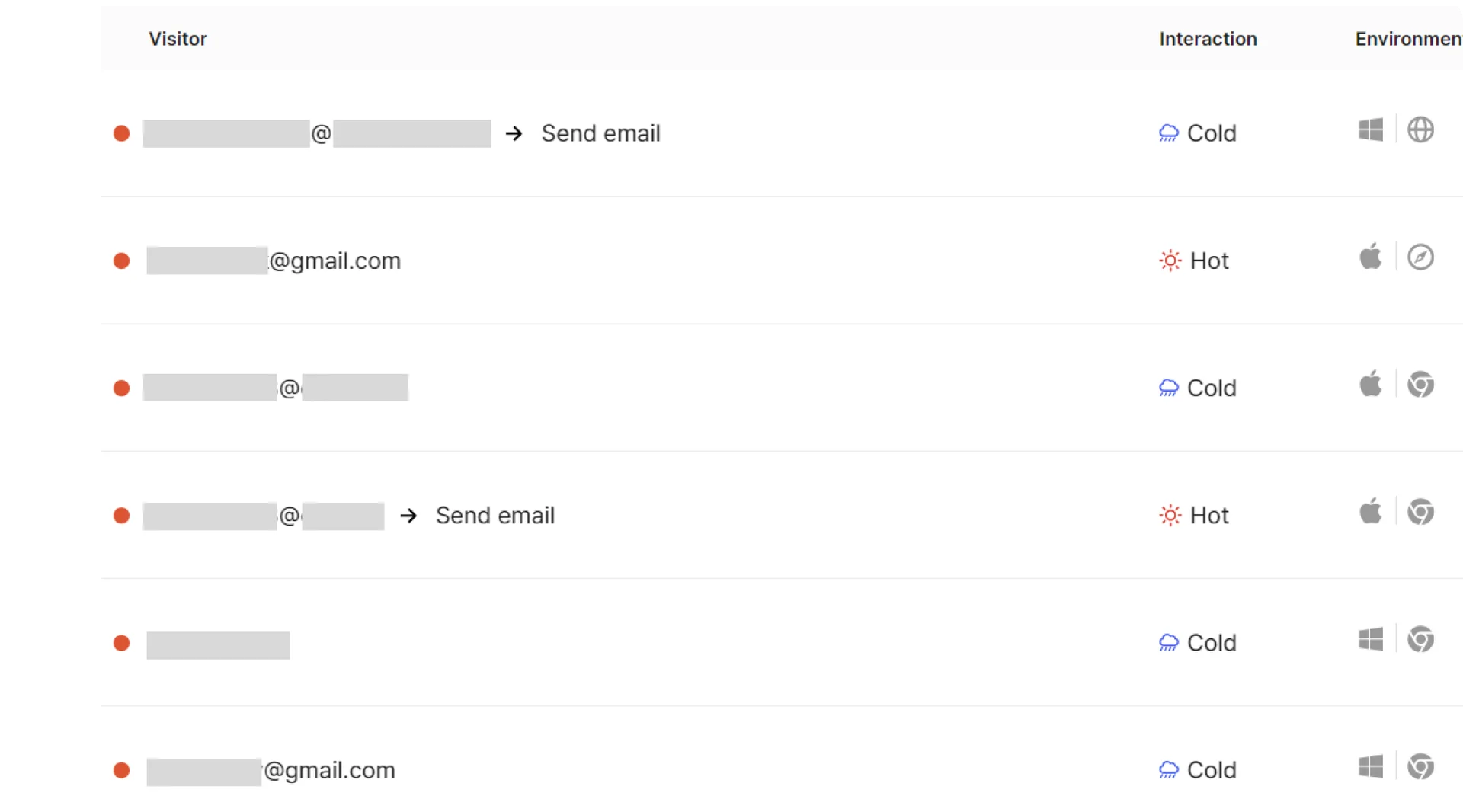Click Send email in the first visitor row
Viewport: 1463px width, 812px height.
pos(600,133)
